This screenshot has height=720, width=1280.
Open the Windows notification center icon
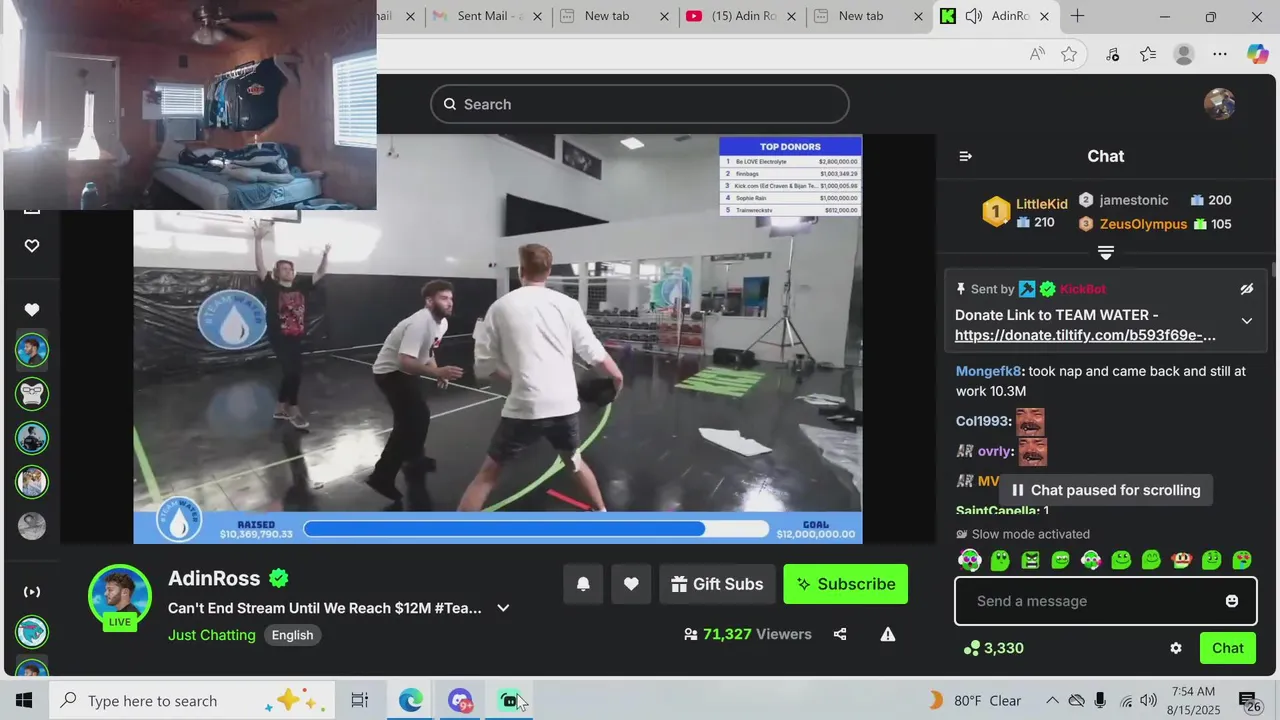(1249, 701)
